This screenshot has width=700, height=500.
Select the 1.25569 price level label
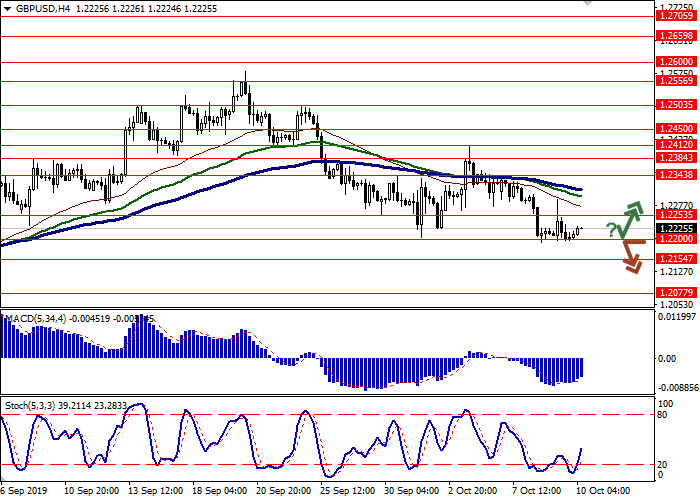click(676, 81)
